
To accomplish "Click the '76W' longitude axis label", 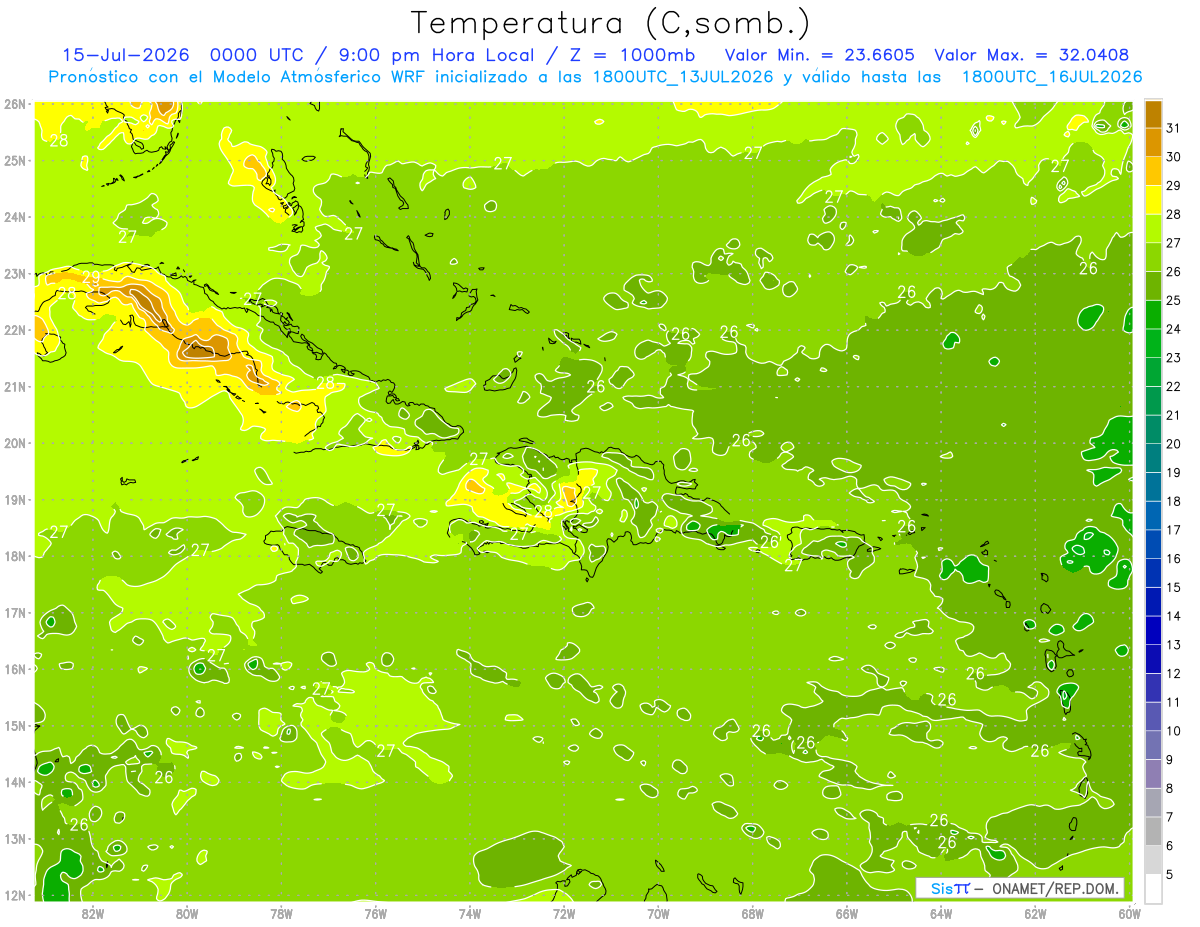I will pyautogui.click(x=376, y=914).
